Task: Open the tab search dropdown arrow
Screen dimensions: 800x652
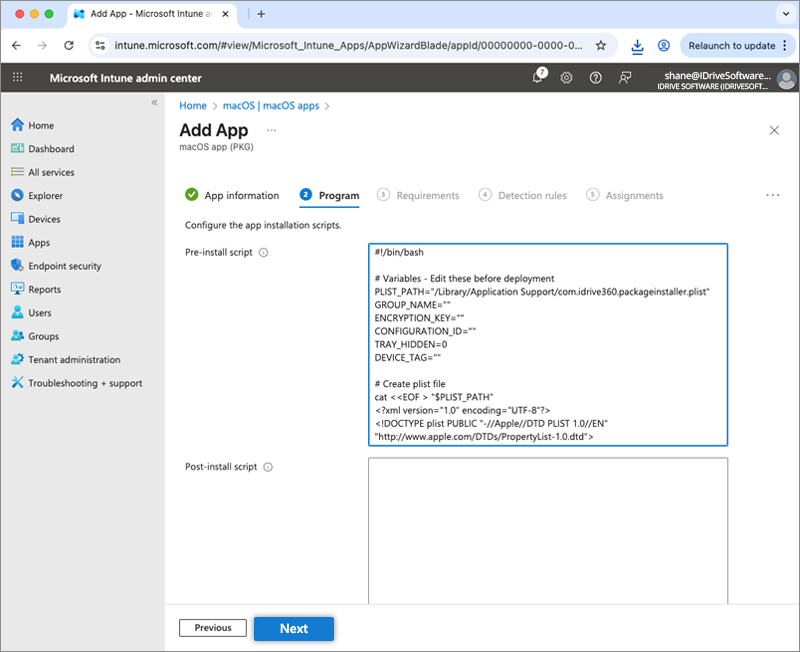Action: 786,14
